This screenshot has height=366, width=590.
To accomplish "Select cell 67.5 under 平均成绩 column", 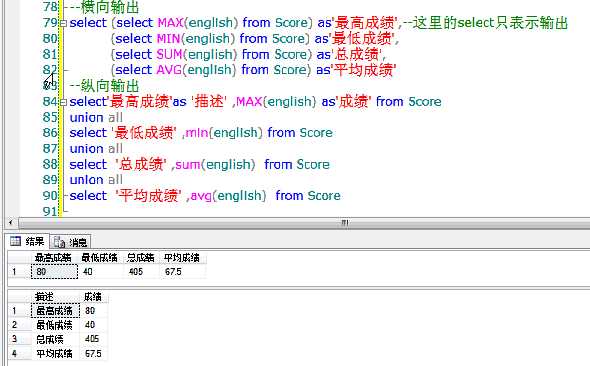I will click(183, 272).
